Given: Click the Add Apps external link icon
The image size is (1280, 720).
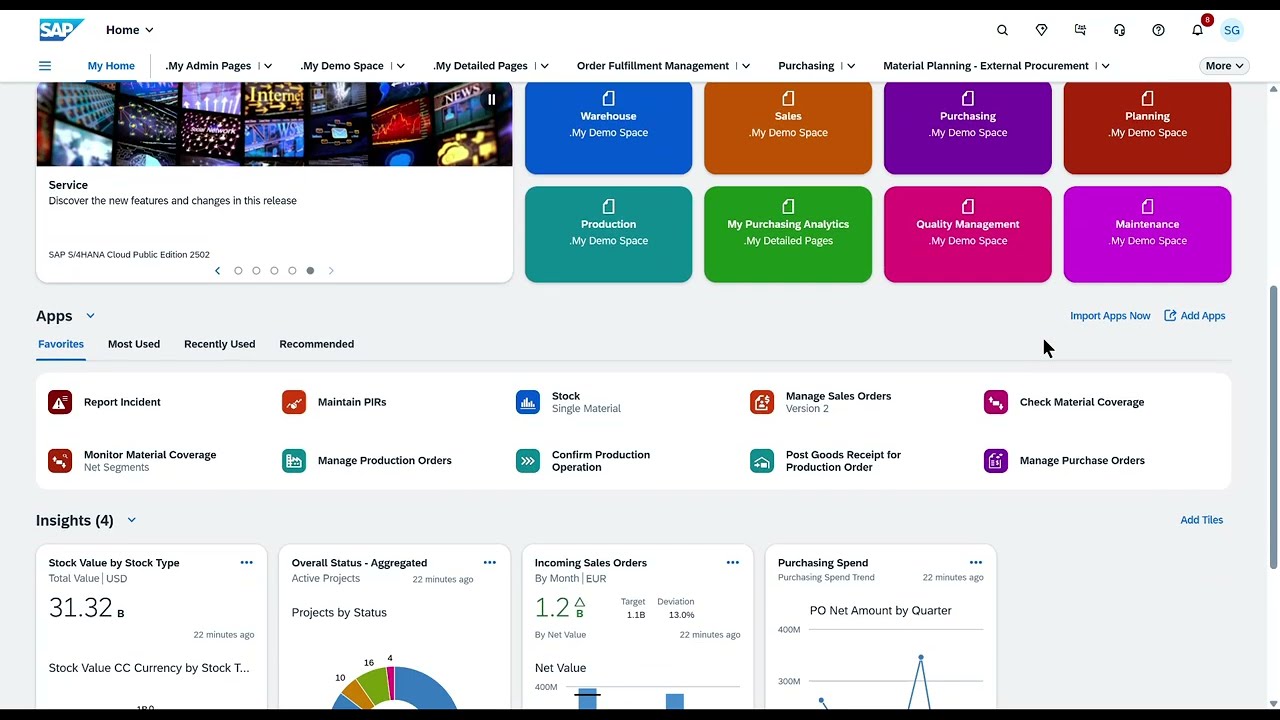Looking at the screenshot, I should tap(1170, 316).
